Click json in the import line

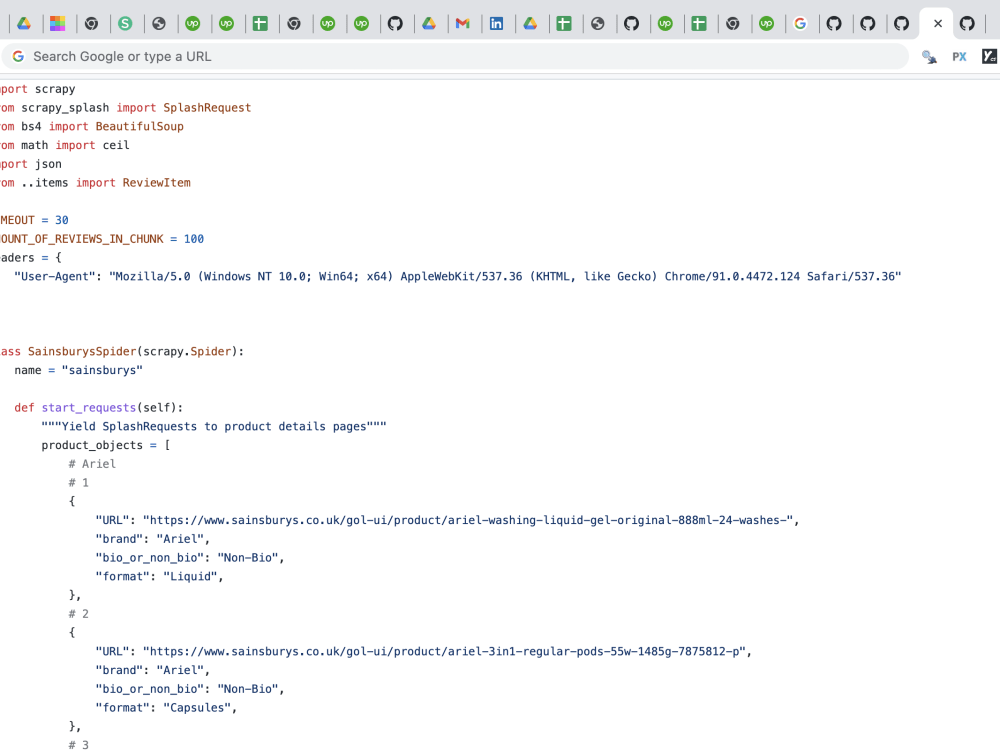(48, 164)
